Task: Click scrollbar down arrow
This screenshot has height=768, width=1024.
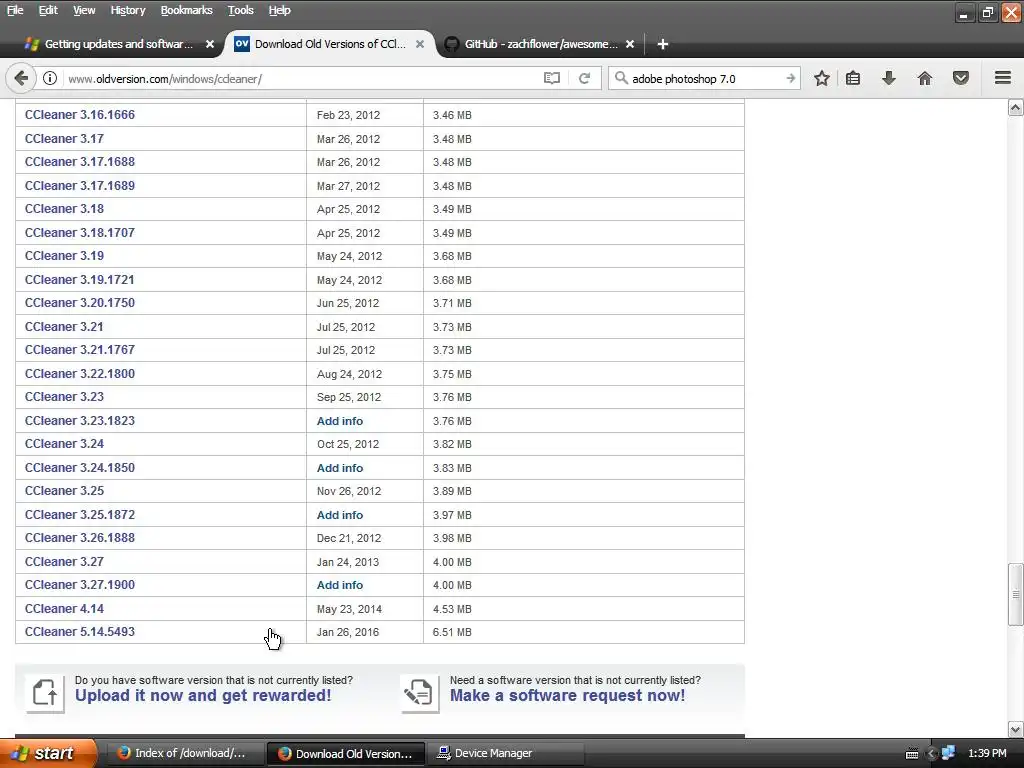Action: pos(1016,729)
